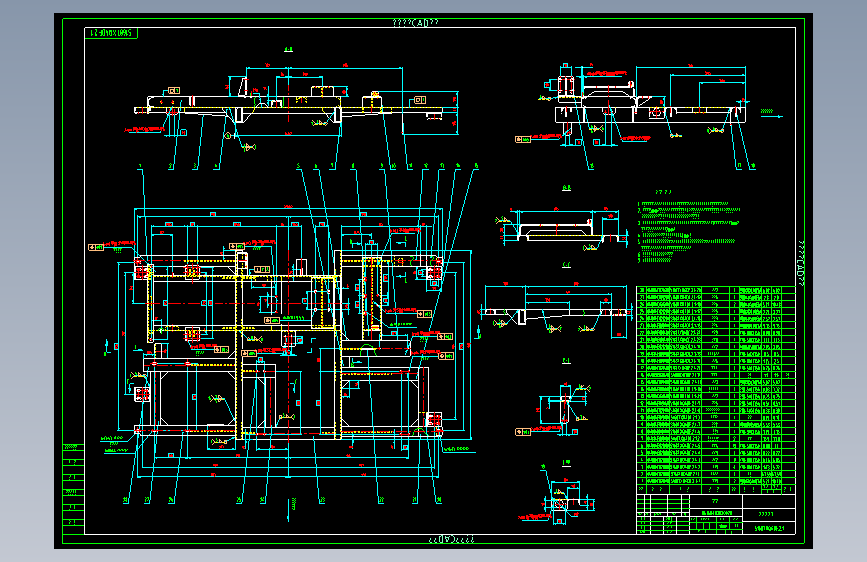Screen dimensions: 867x562
Task: Click the mirrored drawing number box in the top-left corner
Action: 111,33
